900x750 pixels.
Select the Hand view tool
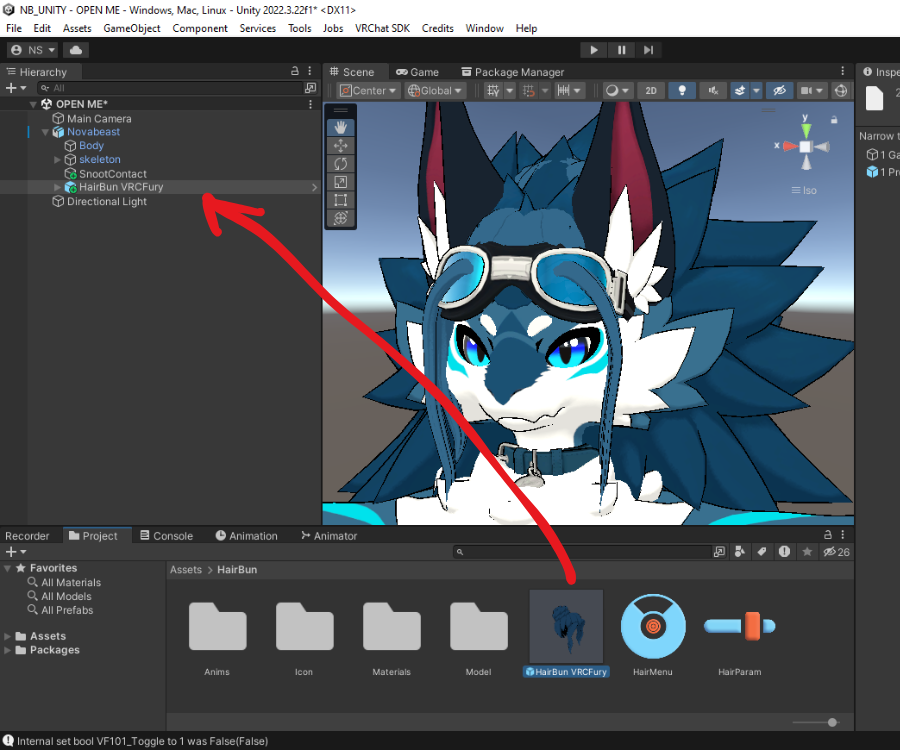[x=340, y=127]
